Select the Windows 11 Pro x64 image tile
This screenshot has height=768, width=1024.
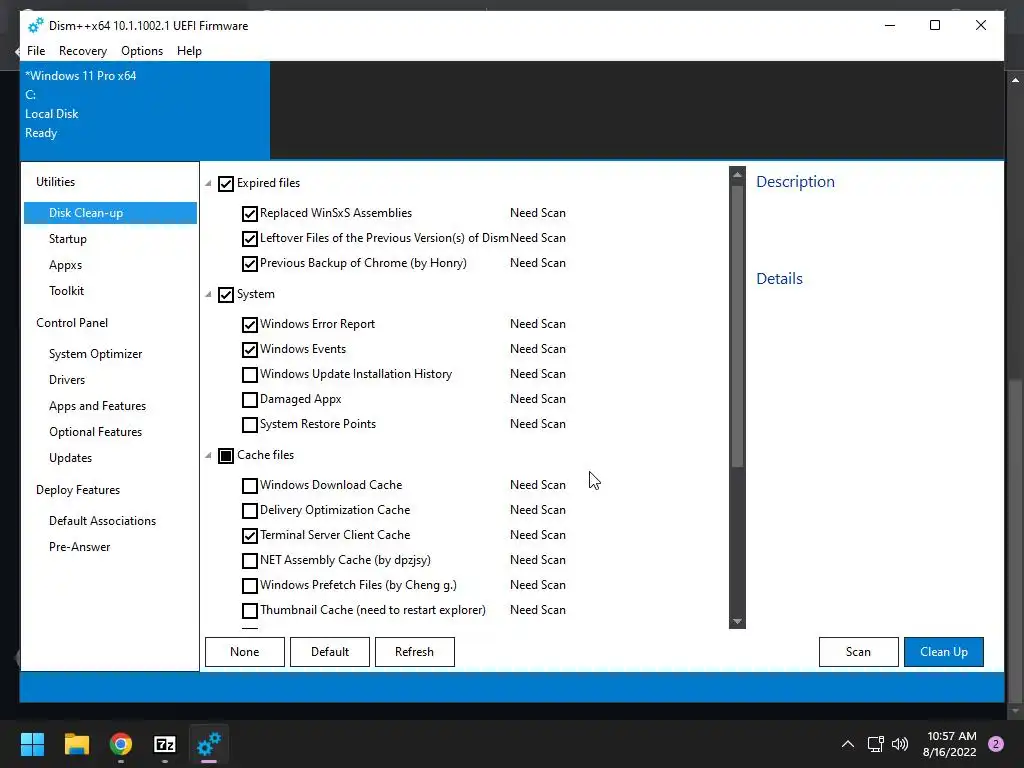(x=145, y=110)
